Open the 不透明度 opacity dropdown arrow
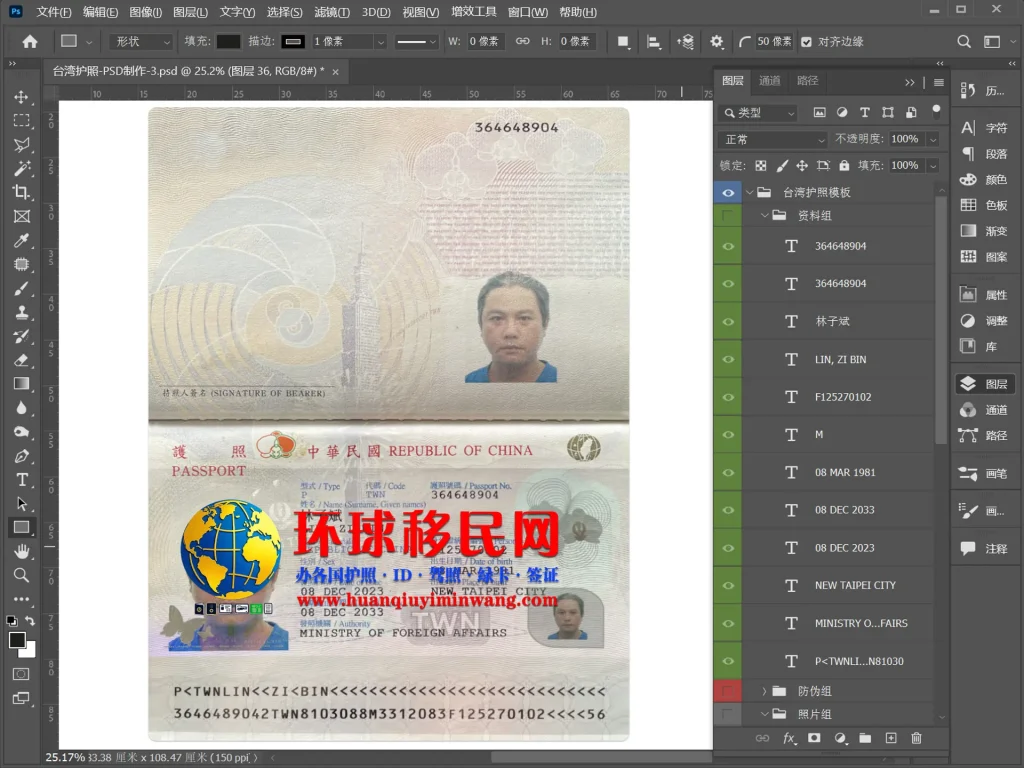Screen dimensions: 1024x768 [933, 140]
